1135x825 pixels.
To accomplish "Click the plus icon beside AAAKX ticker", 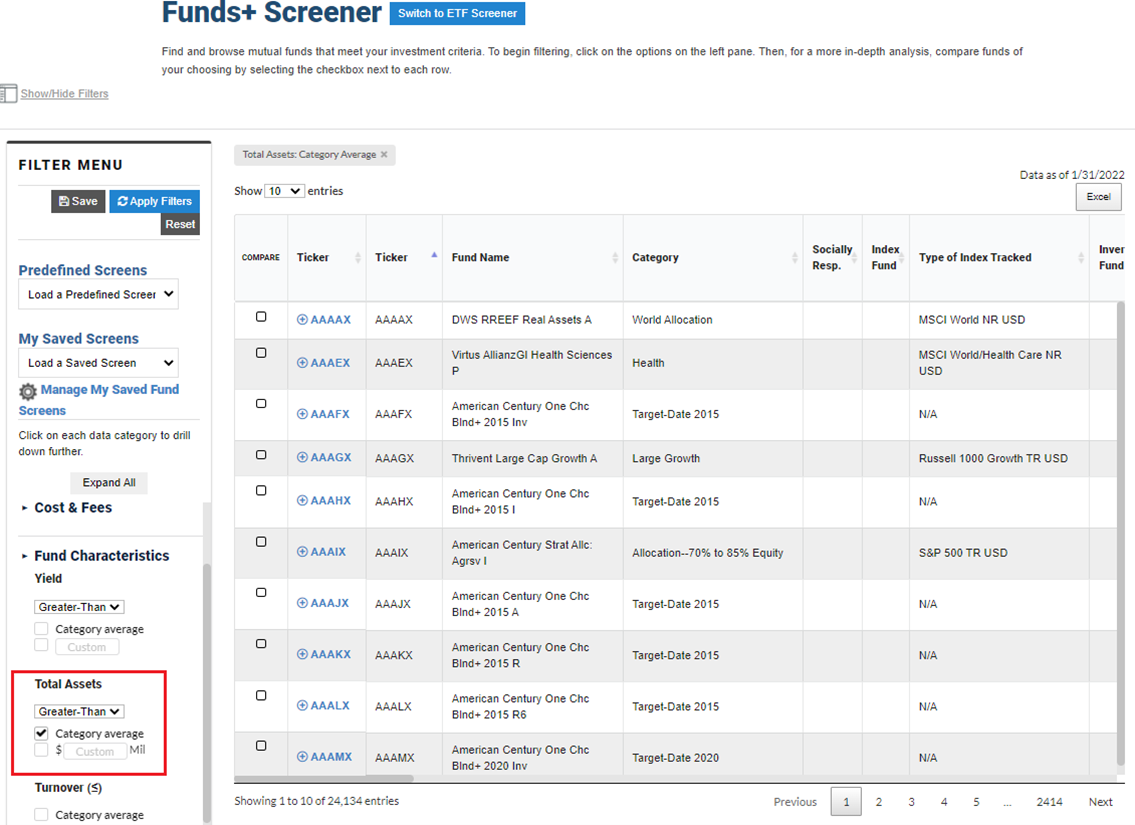I will [x=303, y=654].
